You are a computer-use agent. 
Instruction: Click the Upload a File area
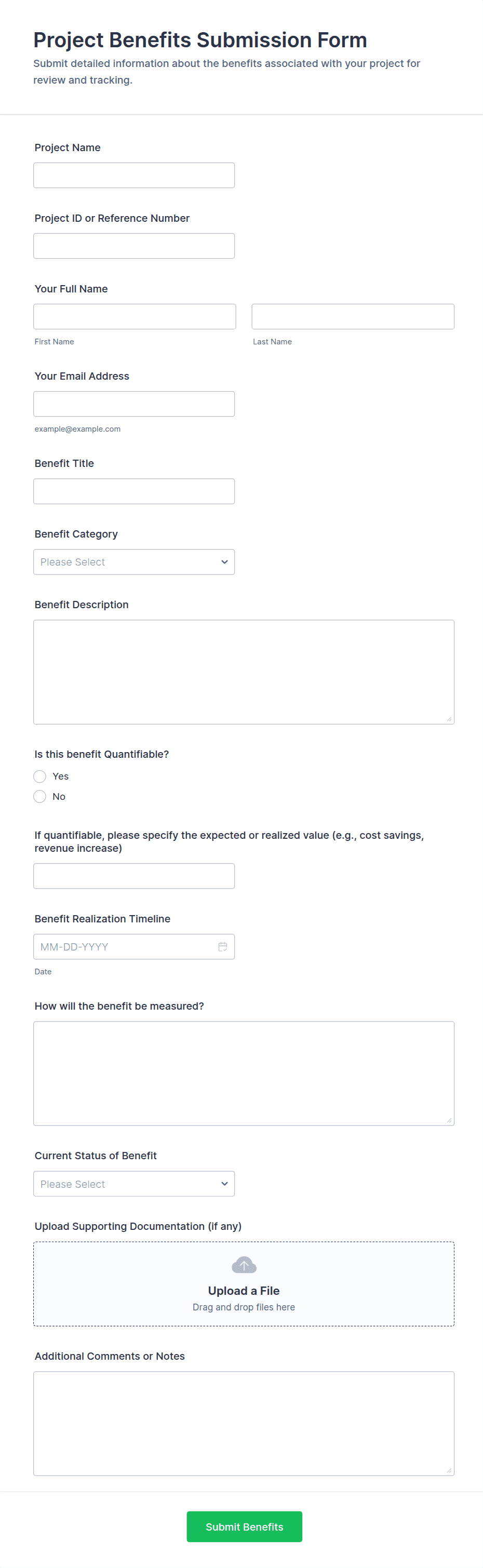[244, 1291]
